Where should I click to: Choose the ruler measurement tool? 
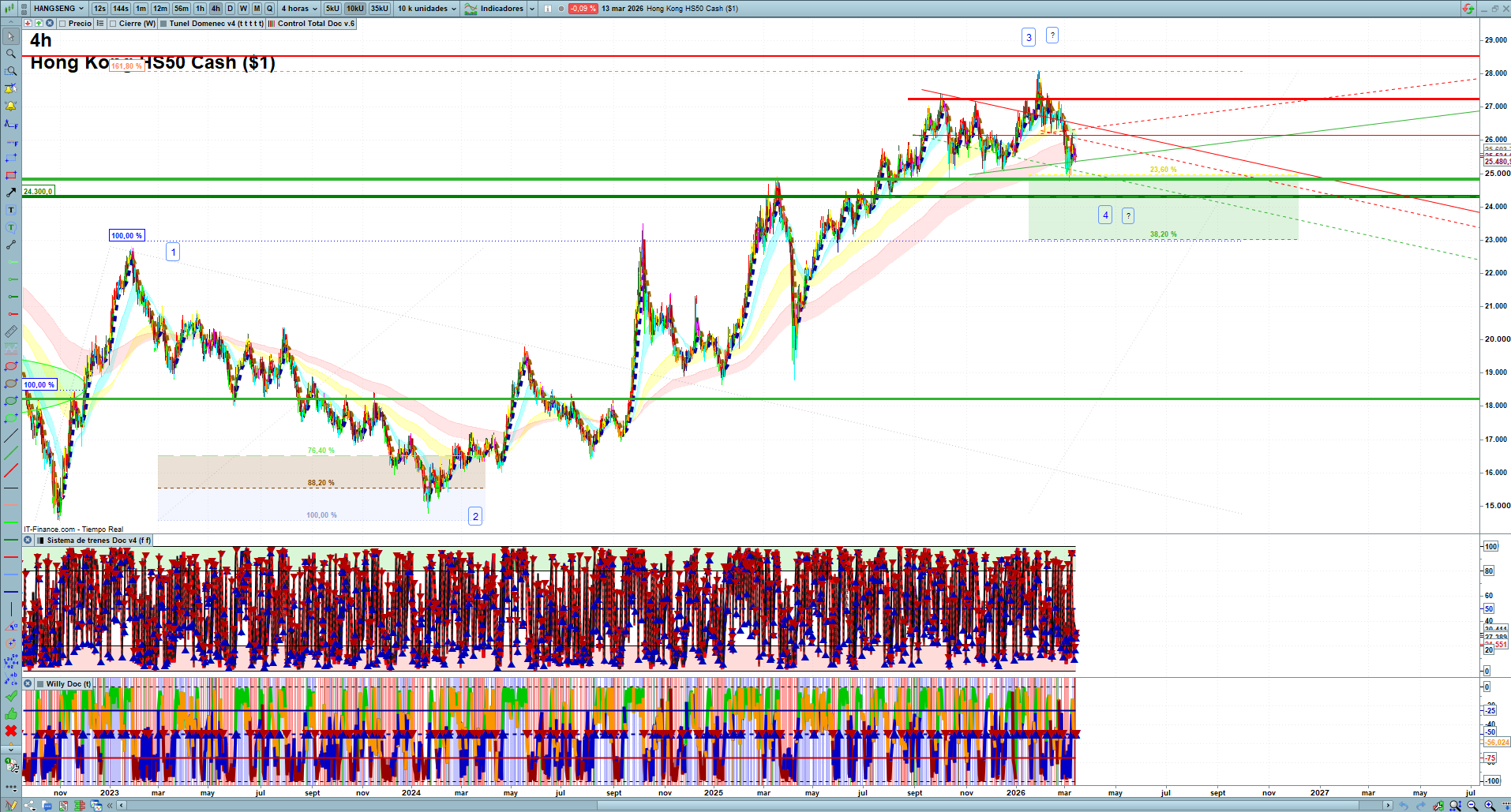click(11, 331)
